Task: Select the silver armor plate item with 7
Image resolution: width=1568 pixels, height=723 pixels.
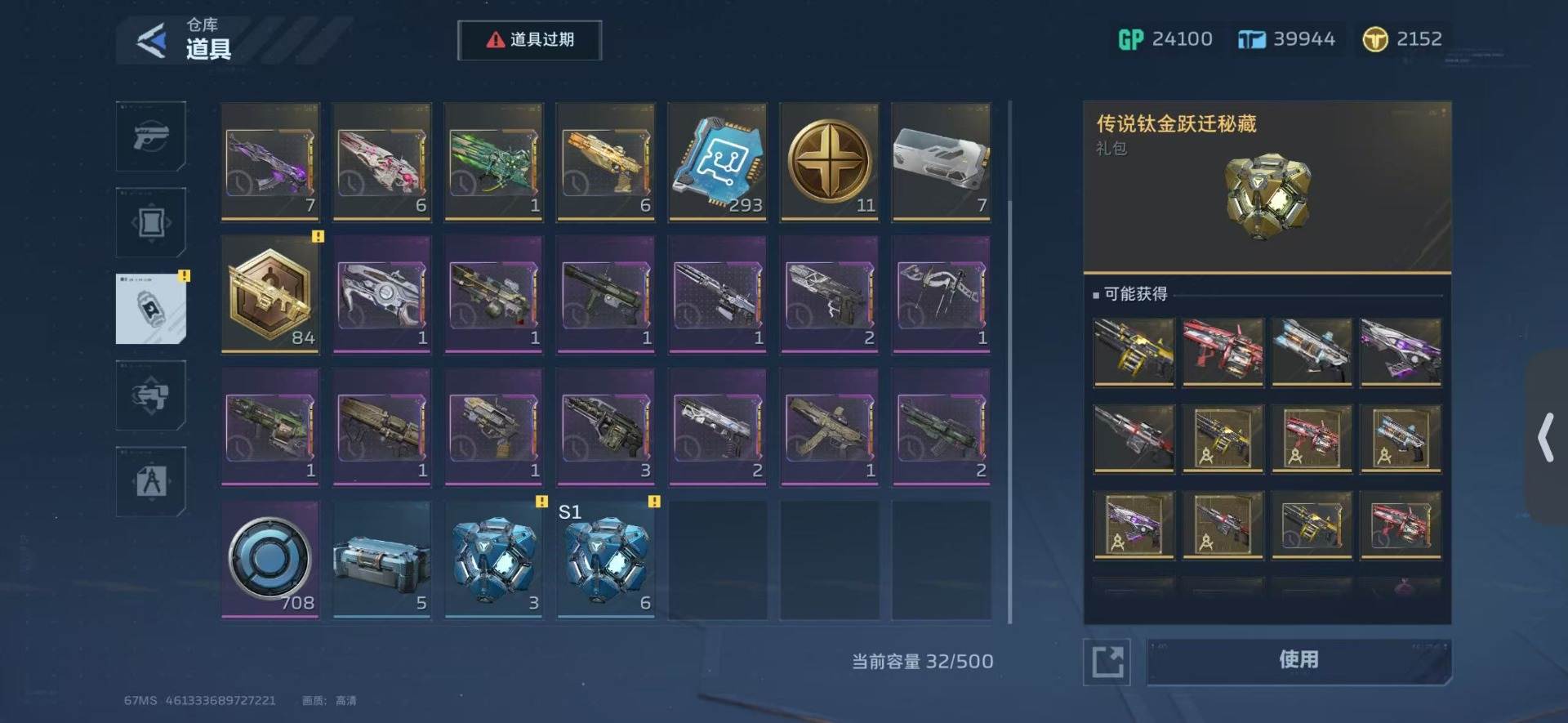Action: coord(942,162)
